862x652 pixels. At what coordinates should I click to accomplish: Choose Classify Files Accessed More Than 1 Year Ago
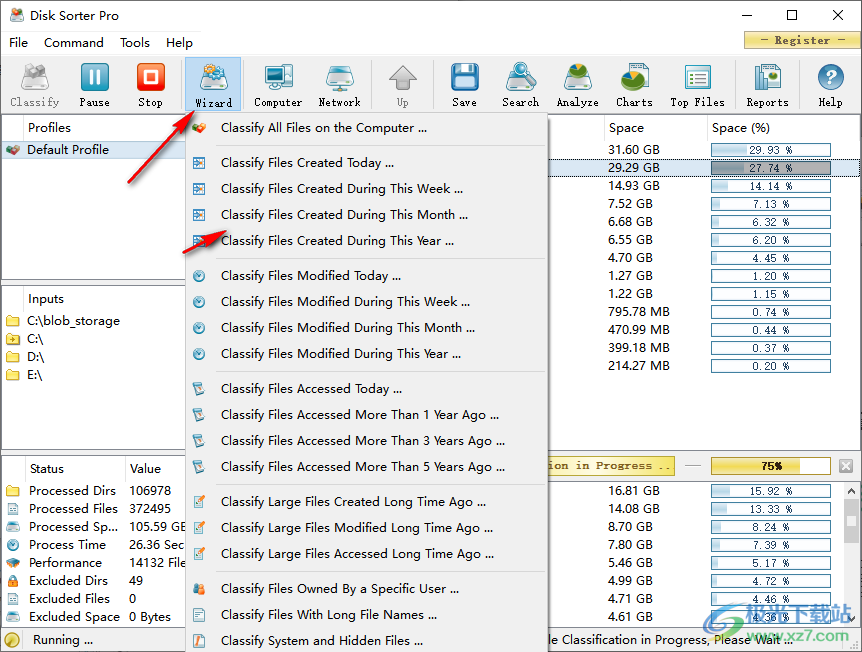tap(367, 415)
